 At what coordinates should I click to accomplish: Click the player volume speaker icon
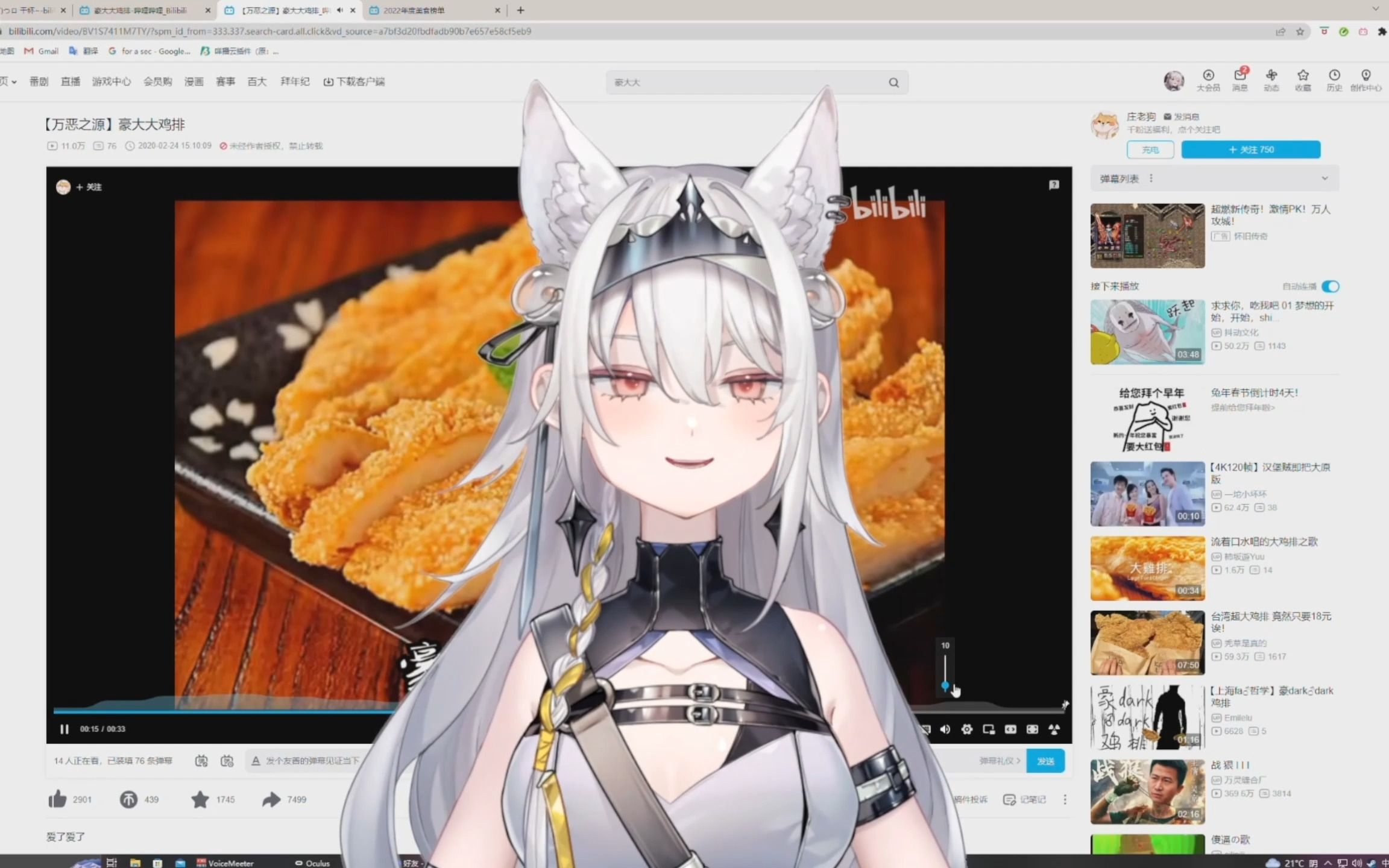coord(945,729)
